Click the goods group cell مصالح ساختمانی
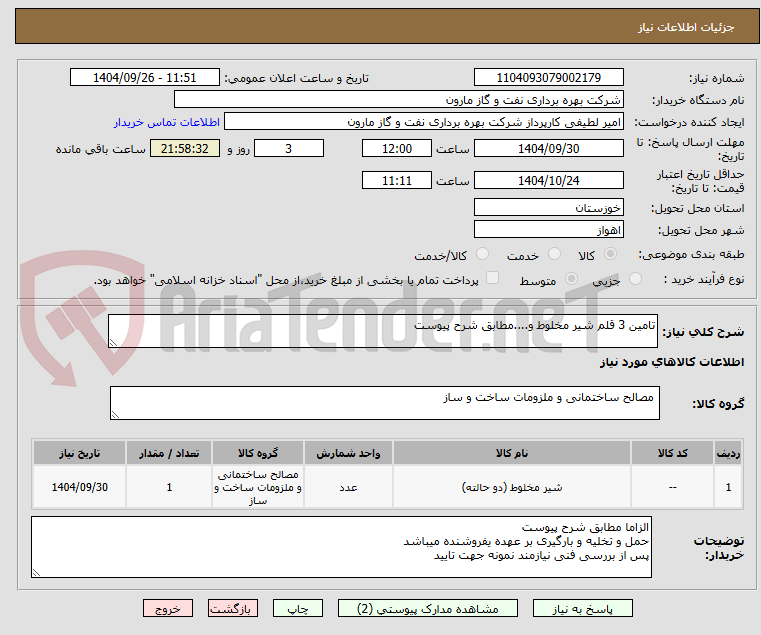This screenshot has width=761, height=635. coord(258,487)
